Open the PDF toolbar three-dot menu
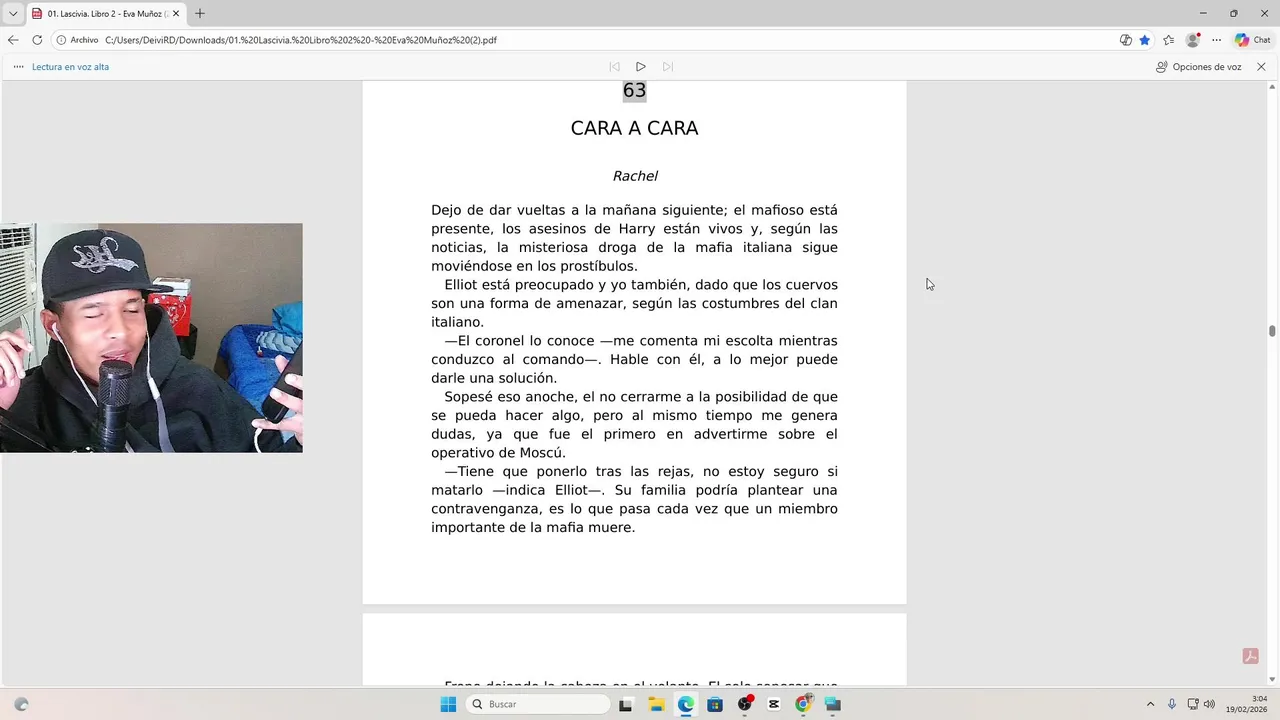Viewport: 1280px width, 720px height. coord(18,67)
